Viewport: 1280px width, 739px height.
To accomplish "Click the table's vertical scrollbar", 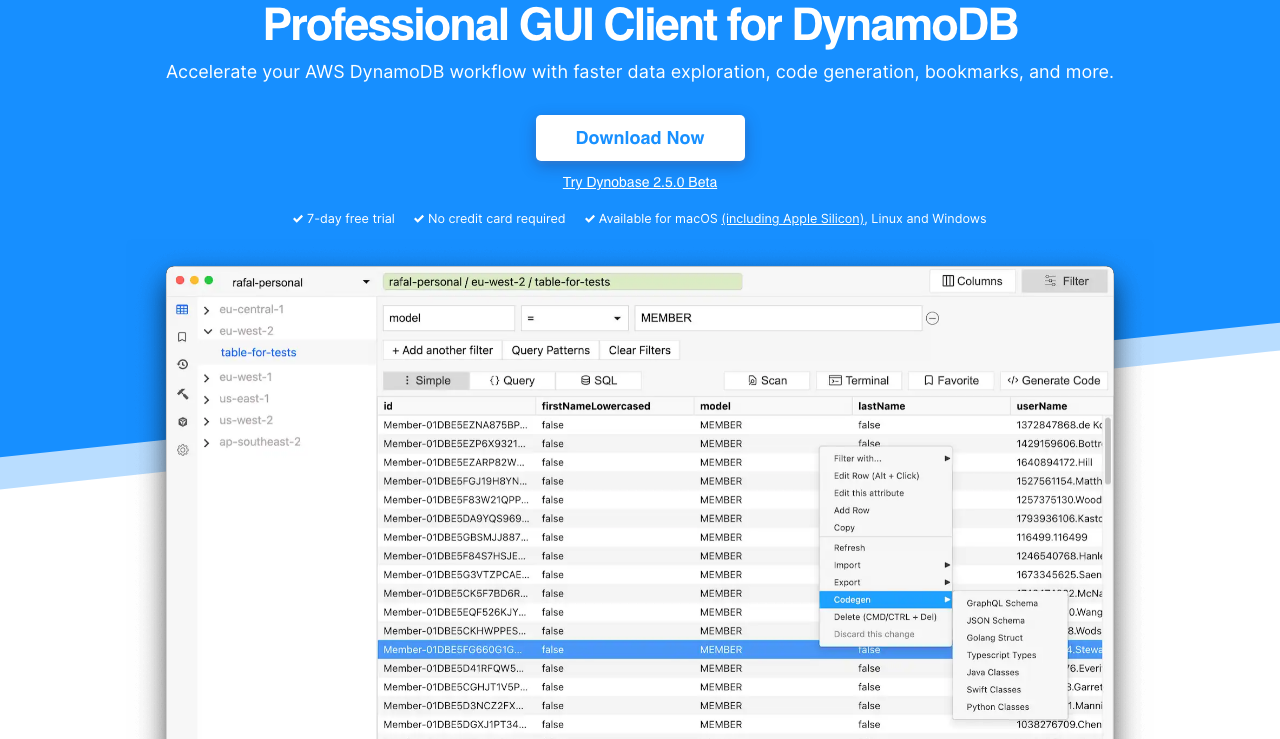I will point(1107,450).
